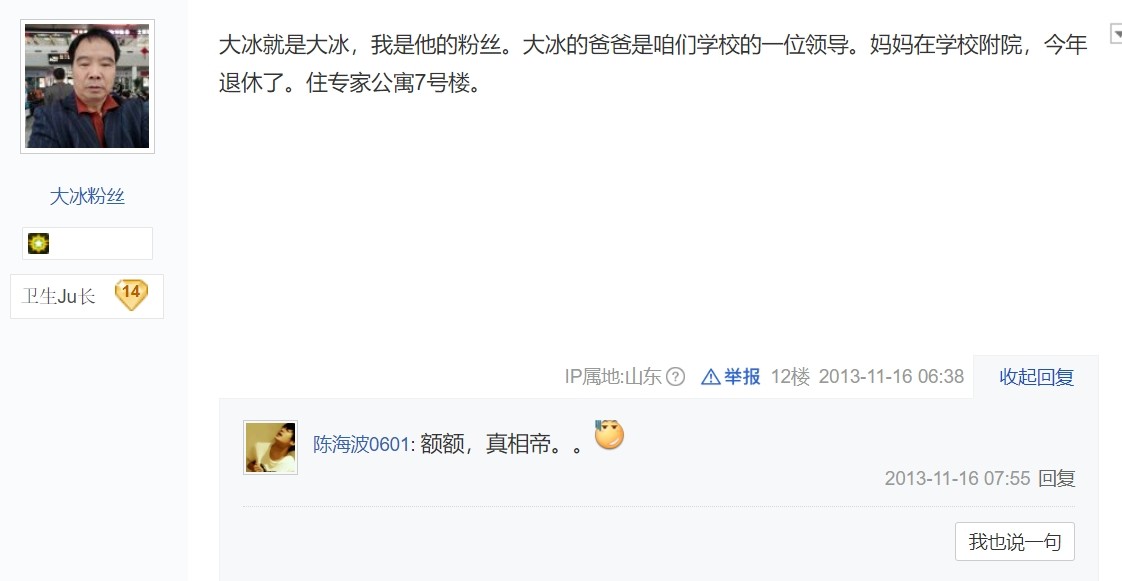Click the reply timestamp 2013-11-16 07:55
1122x581 pixels.
pyautogui.click(x=957, y=478)
